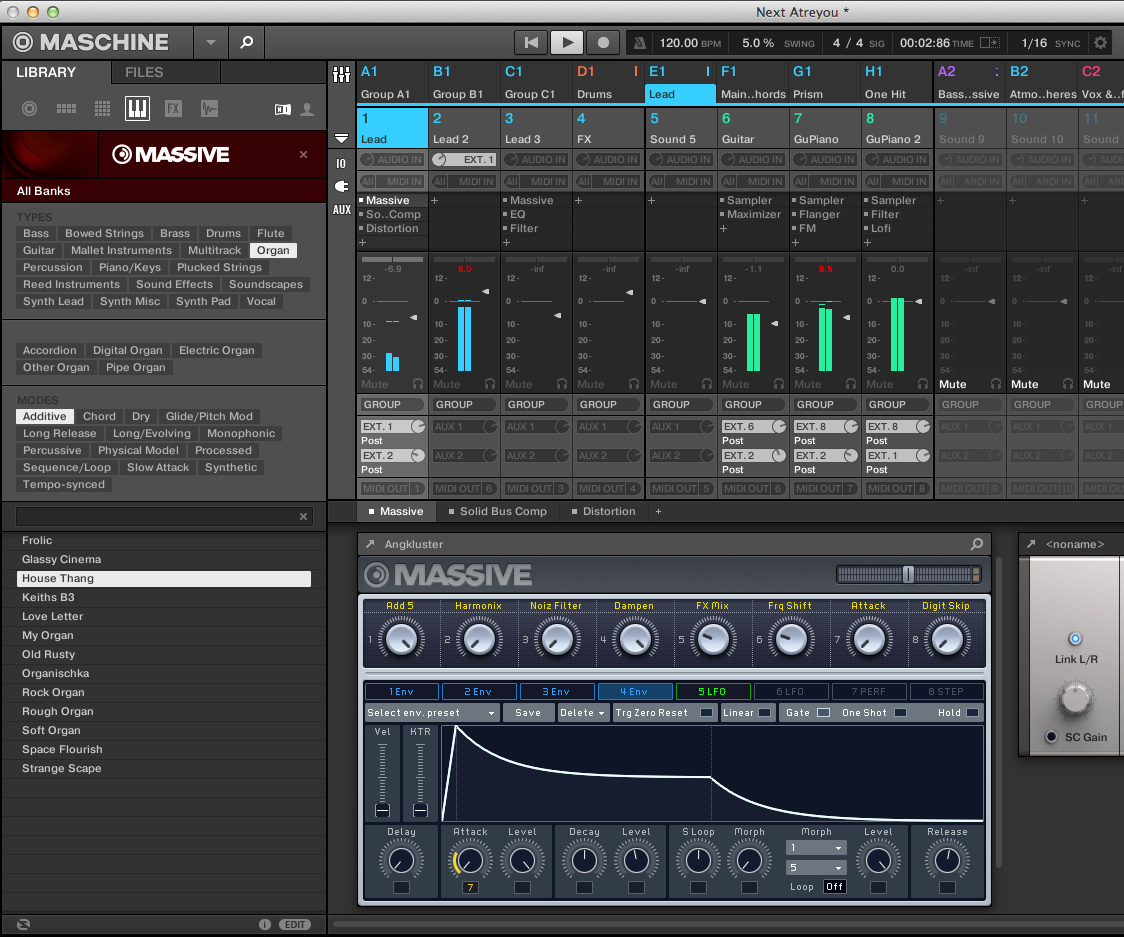
Task: Switch to the FILES tab
Action: (165, 72)
